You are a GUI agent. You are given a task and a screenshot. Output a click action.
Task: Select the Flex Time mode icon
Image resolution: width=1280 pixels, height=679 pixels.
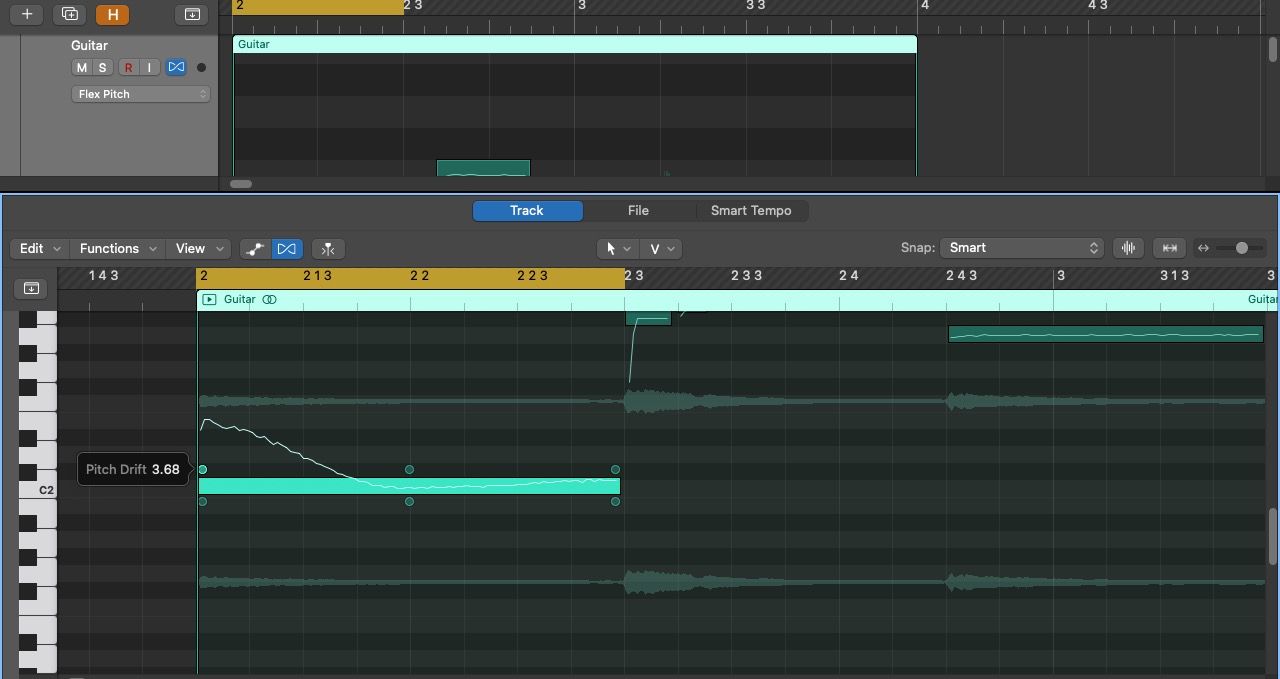pos(254,248)
